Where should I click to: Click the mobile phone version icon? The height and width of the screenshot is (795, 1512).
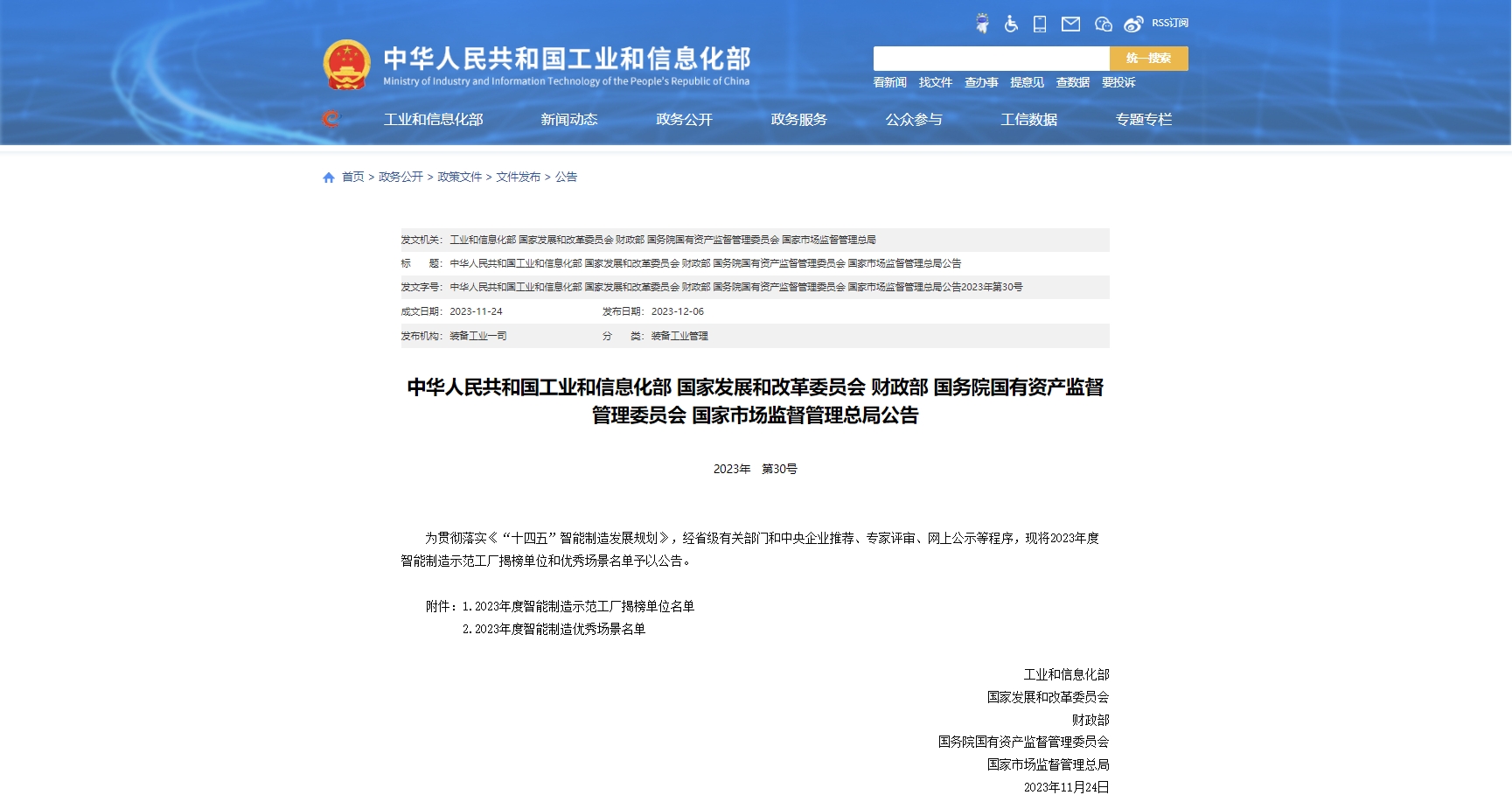[1040, 24]
